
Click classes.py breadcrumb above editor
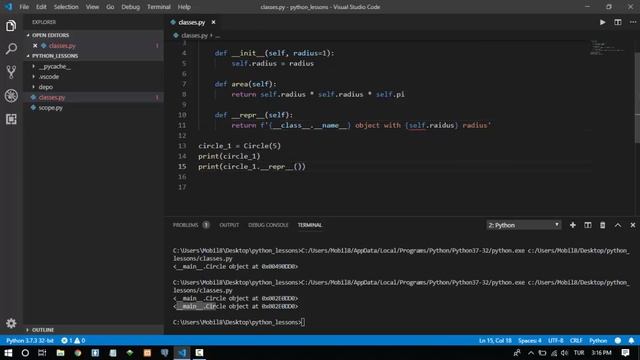click(194, 36)
